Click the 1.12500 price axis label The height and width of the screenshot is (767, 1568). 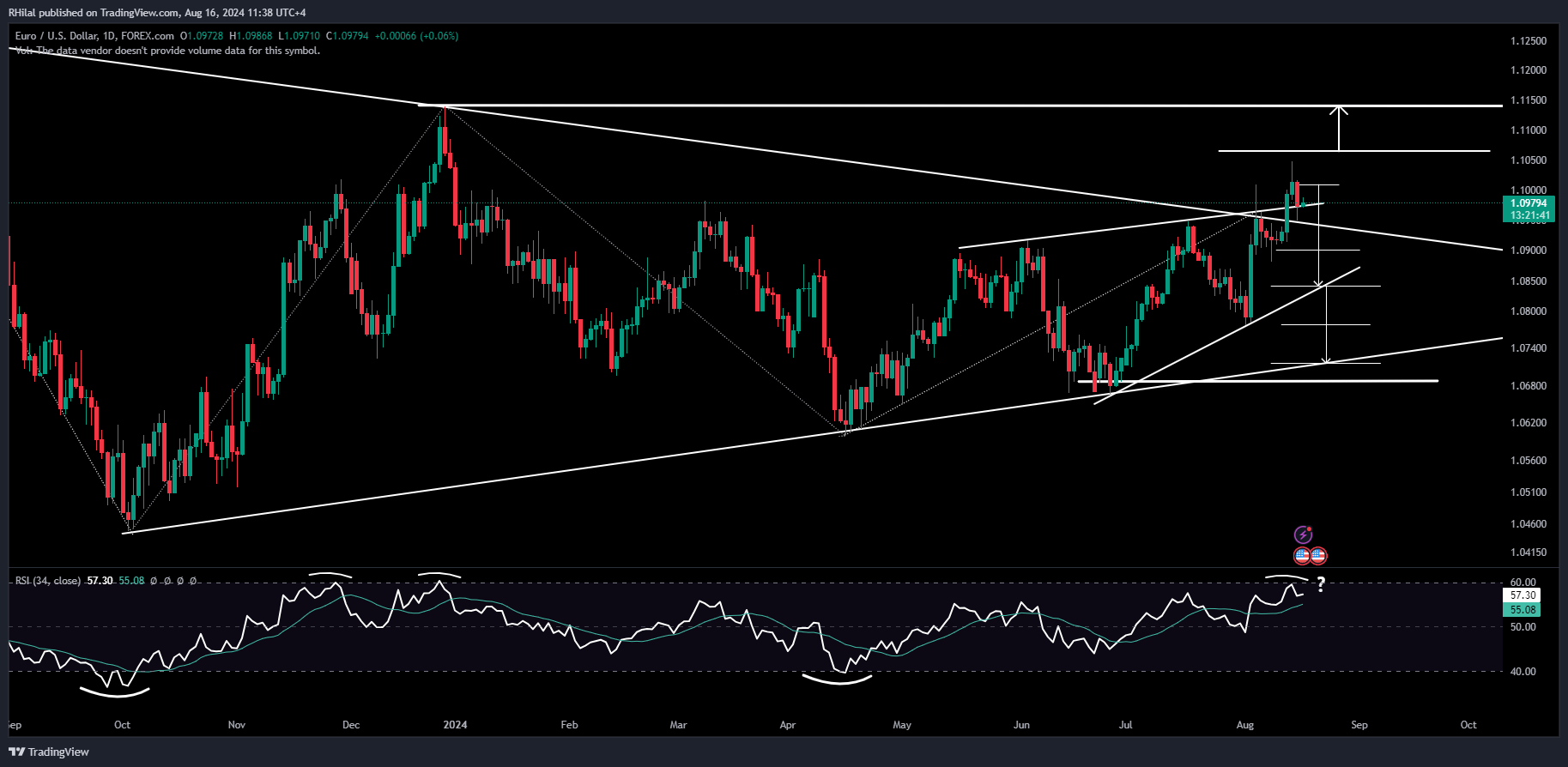point(1529,41)
